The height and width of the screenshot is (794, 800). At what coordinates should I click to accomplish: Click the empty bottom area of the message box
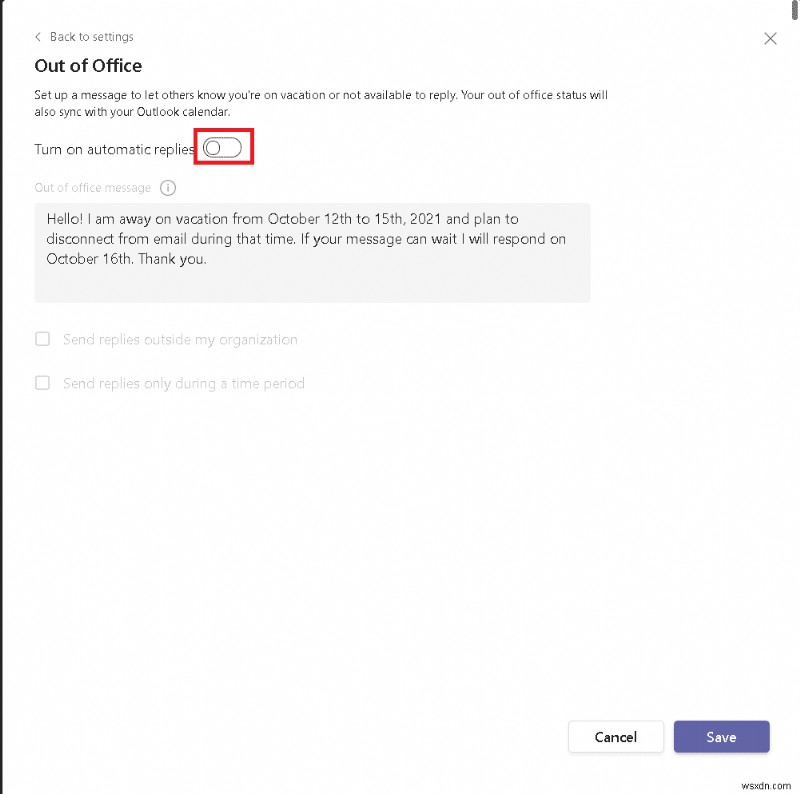[x=312, y=286]
